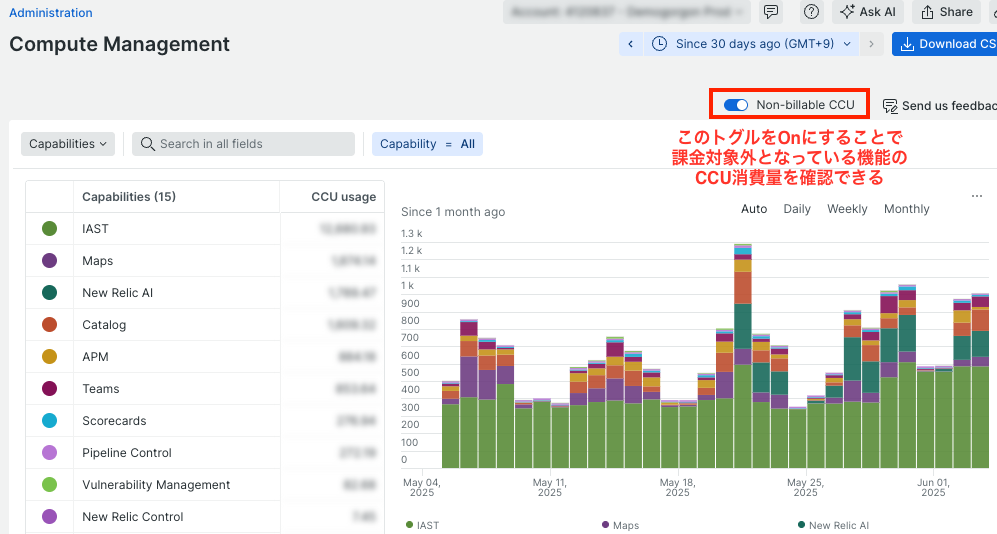Open the Administration breadcrumb link
The width and height of the screenshot is (997, 534).
point(51,13)
